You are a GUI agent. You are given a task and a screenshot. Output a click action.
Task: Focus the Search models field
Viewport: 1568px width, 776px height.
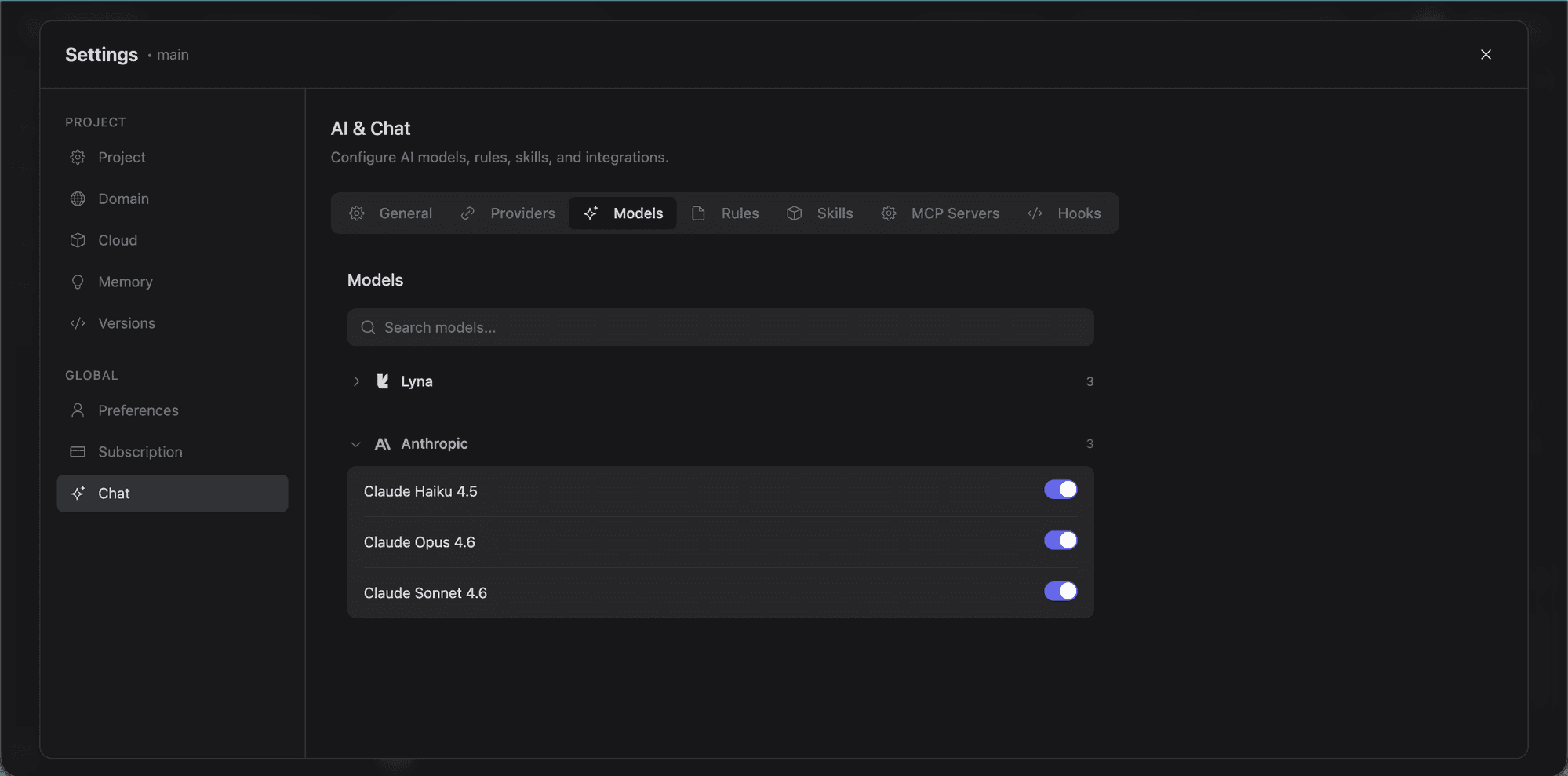[x=720, y=328]
